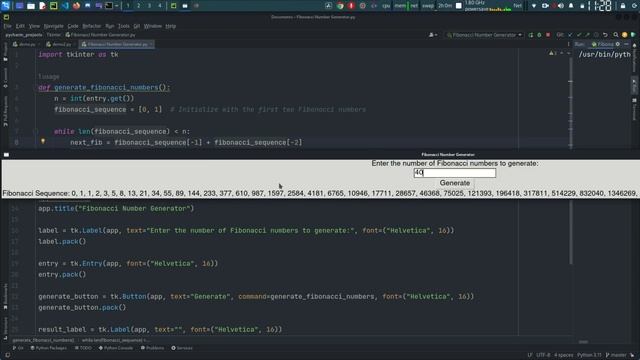640x360 pixels.
Task: Click the pycharm_projects breadcrumb
Action: coord(24,35)
